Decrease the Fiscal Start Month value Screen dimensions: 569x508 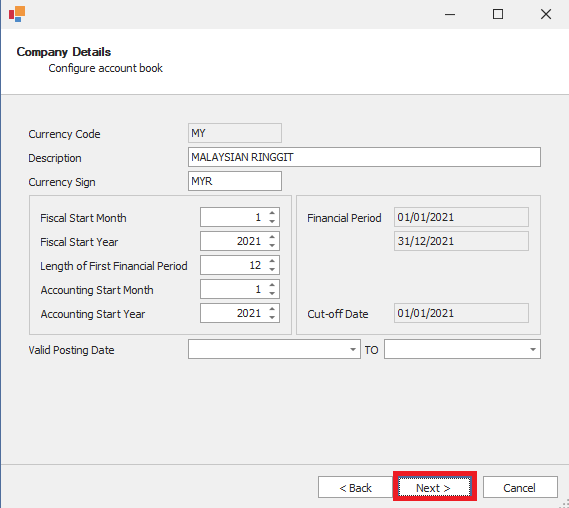pos(272,221)
